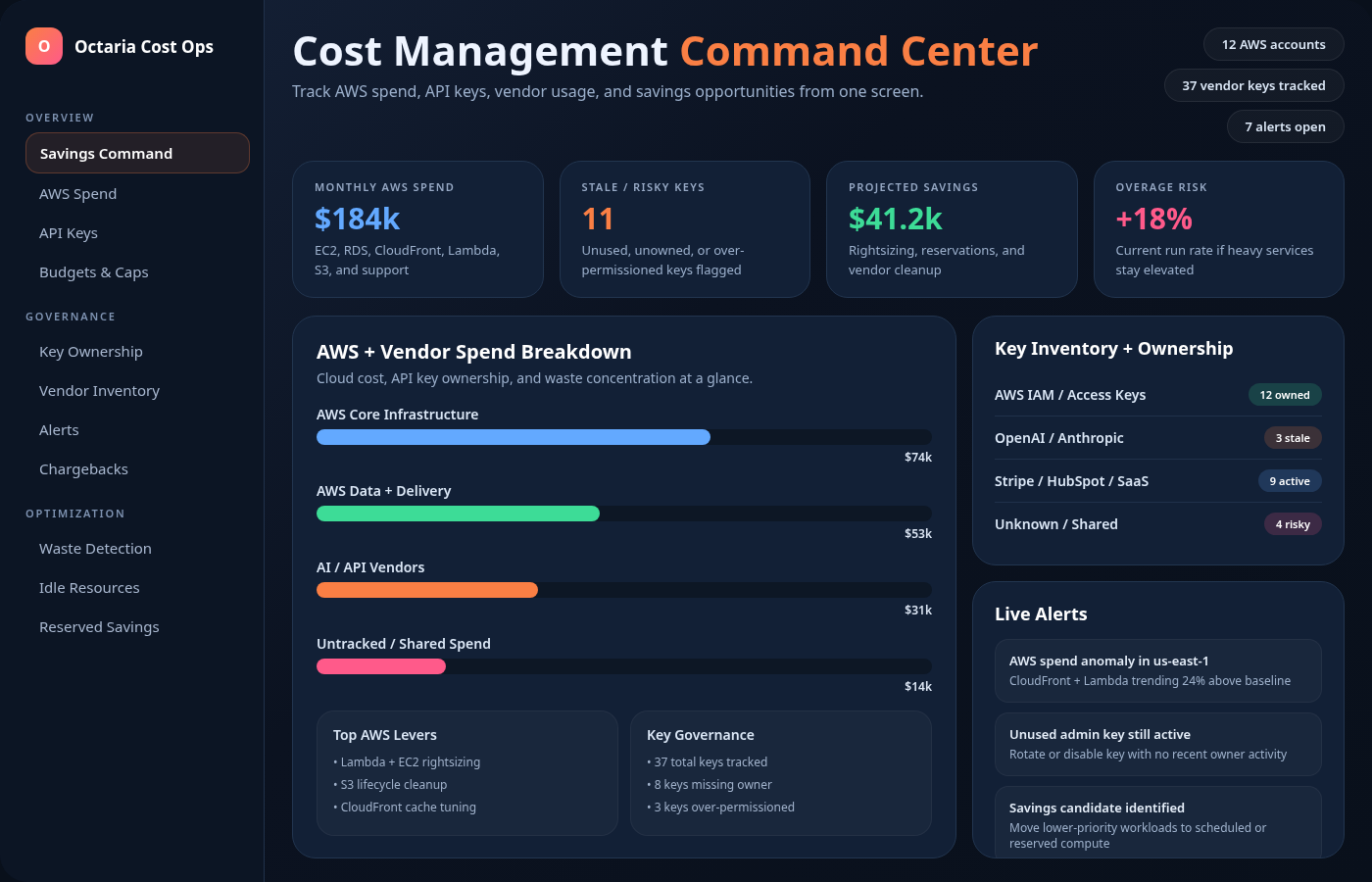Open the API Keys section
The image size is (1372, 882).
click(x=68, y=232)
